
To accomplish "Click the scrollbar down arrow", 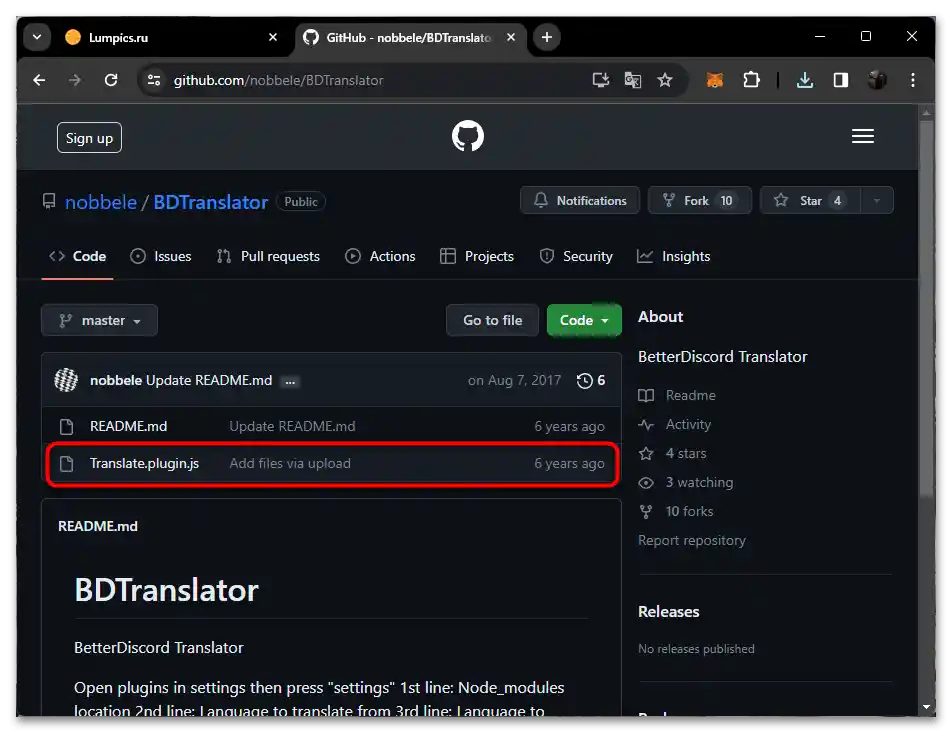I will click(926, 707).
